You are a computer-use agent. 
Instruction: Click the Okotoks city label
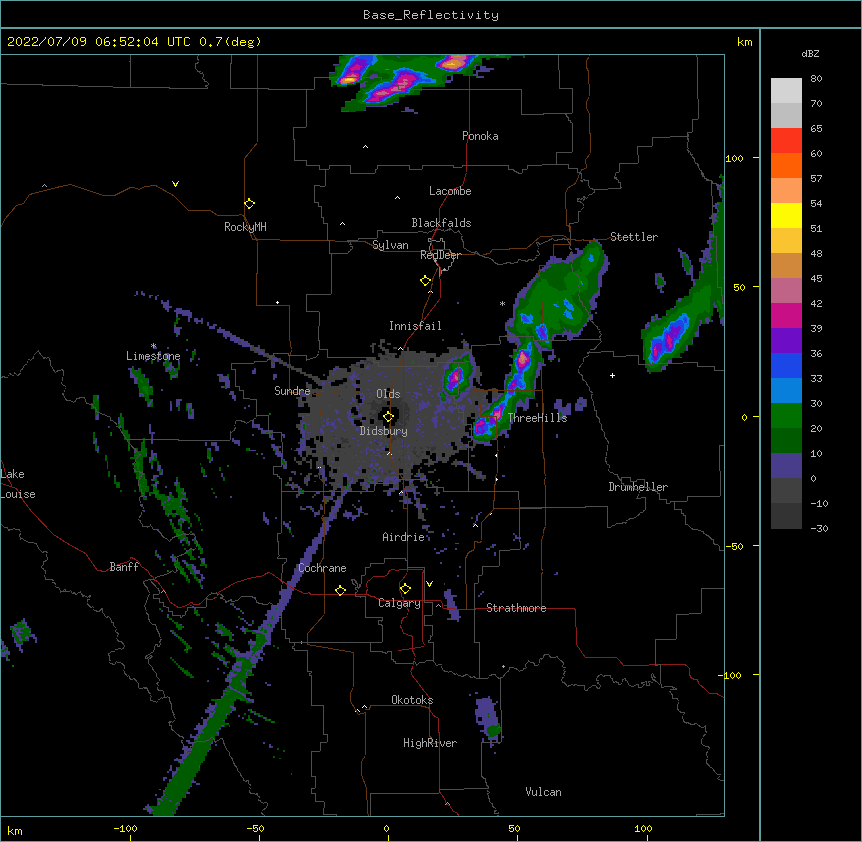pyautogui.click(x=412, y=700)
